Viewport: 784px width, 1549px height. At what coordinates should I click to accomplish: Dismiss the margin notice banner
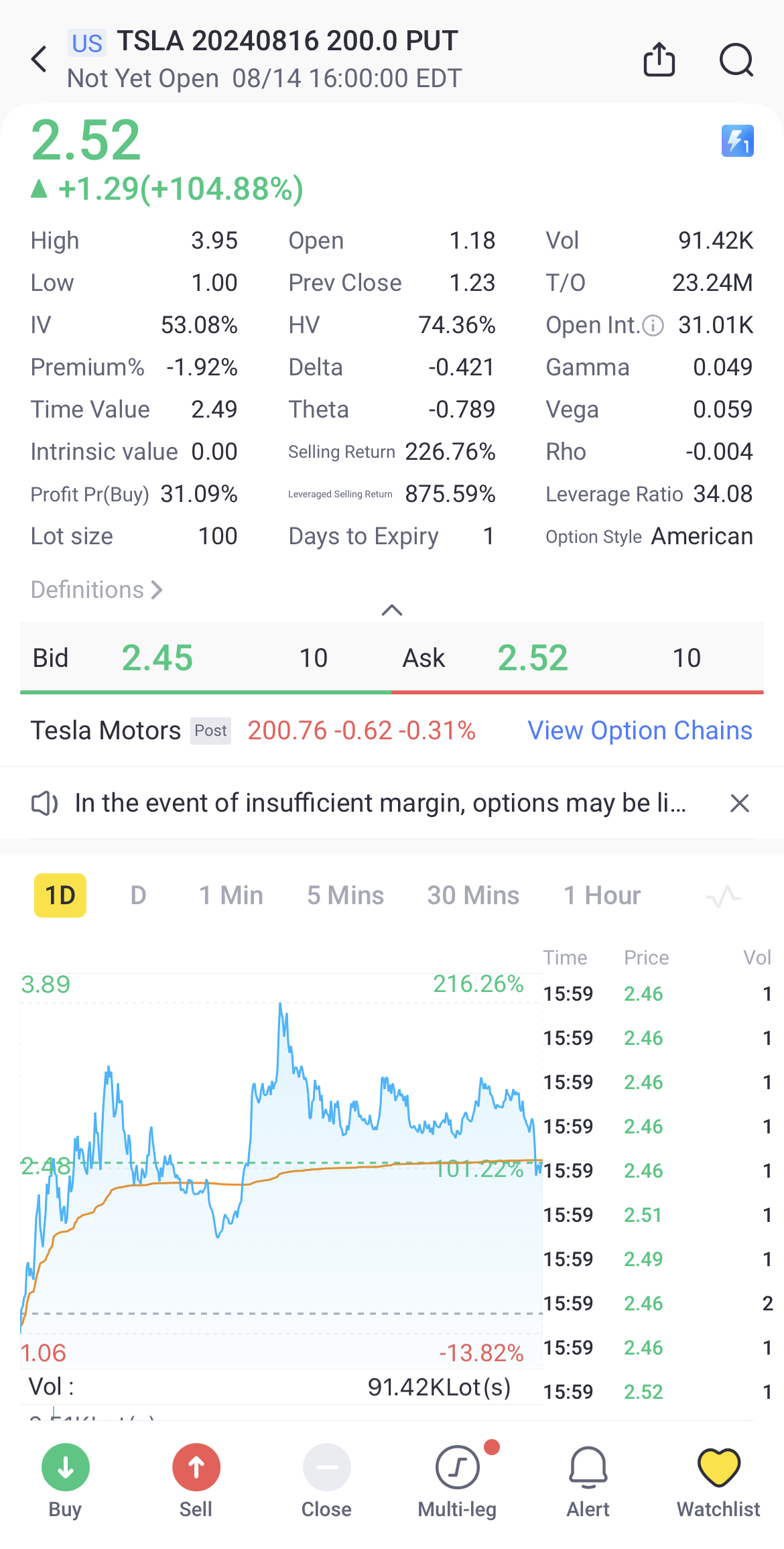click(x=739, y=803)
